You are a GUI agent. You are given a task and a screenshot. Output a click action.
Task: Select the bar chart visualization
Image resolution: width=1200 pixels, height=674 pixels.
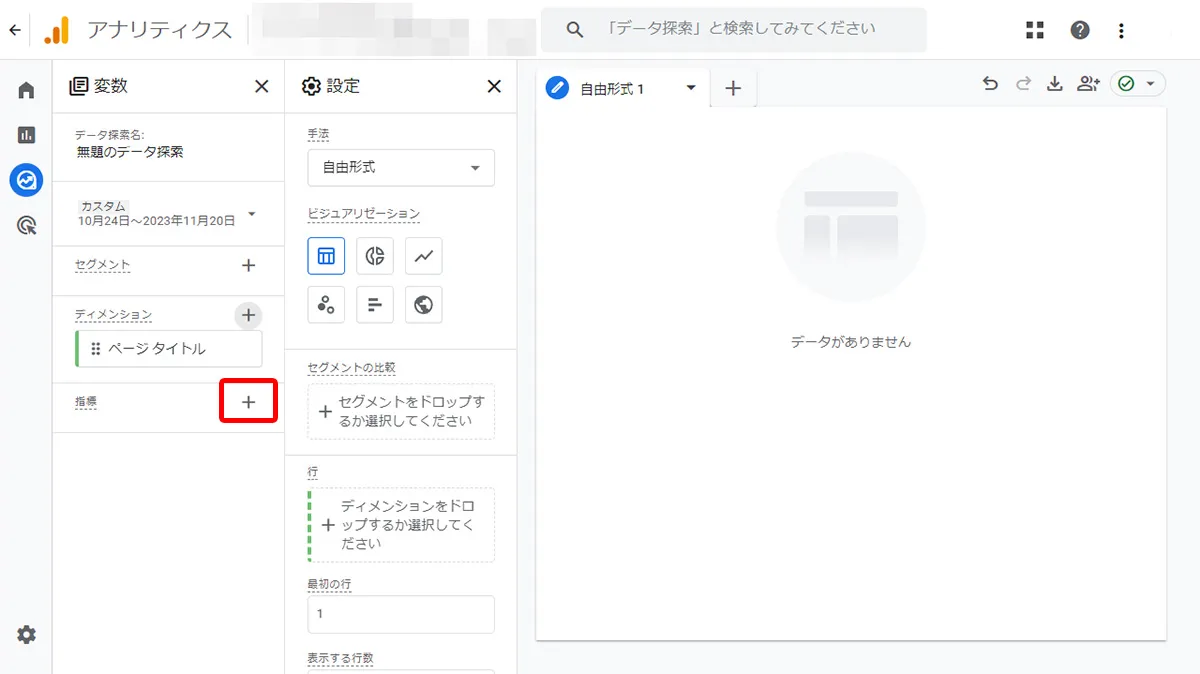click(374, 304)
